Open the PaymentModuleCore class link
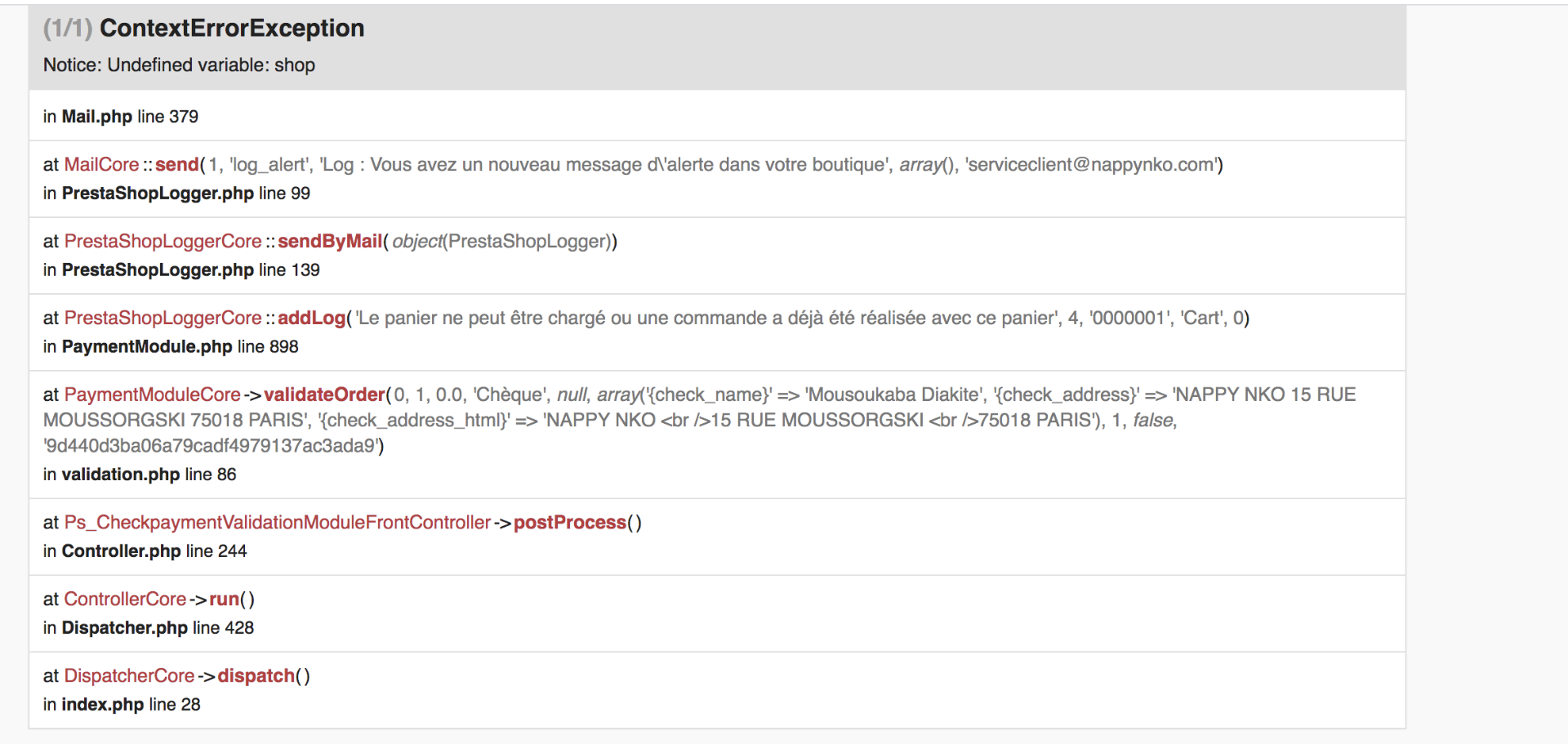Screen dimensions: 1568x744 [152, 395]
